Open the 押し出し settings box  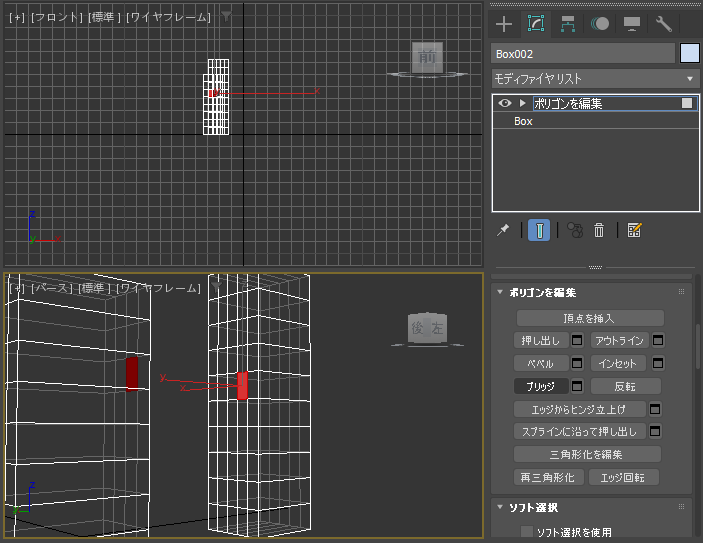577,340
